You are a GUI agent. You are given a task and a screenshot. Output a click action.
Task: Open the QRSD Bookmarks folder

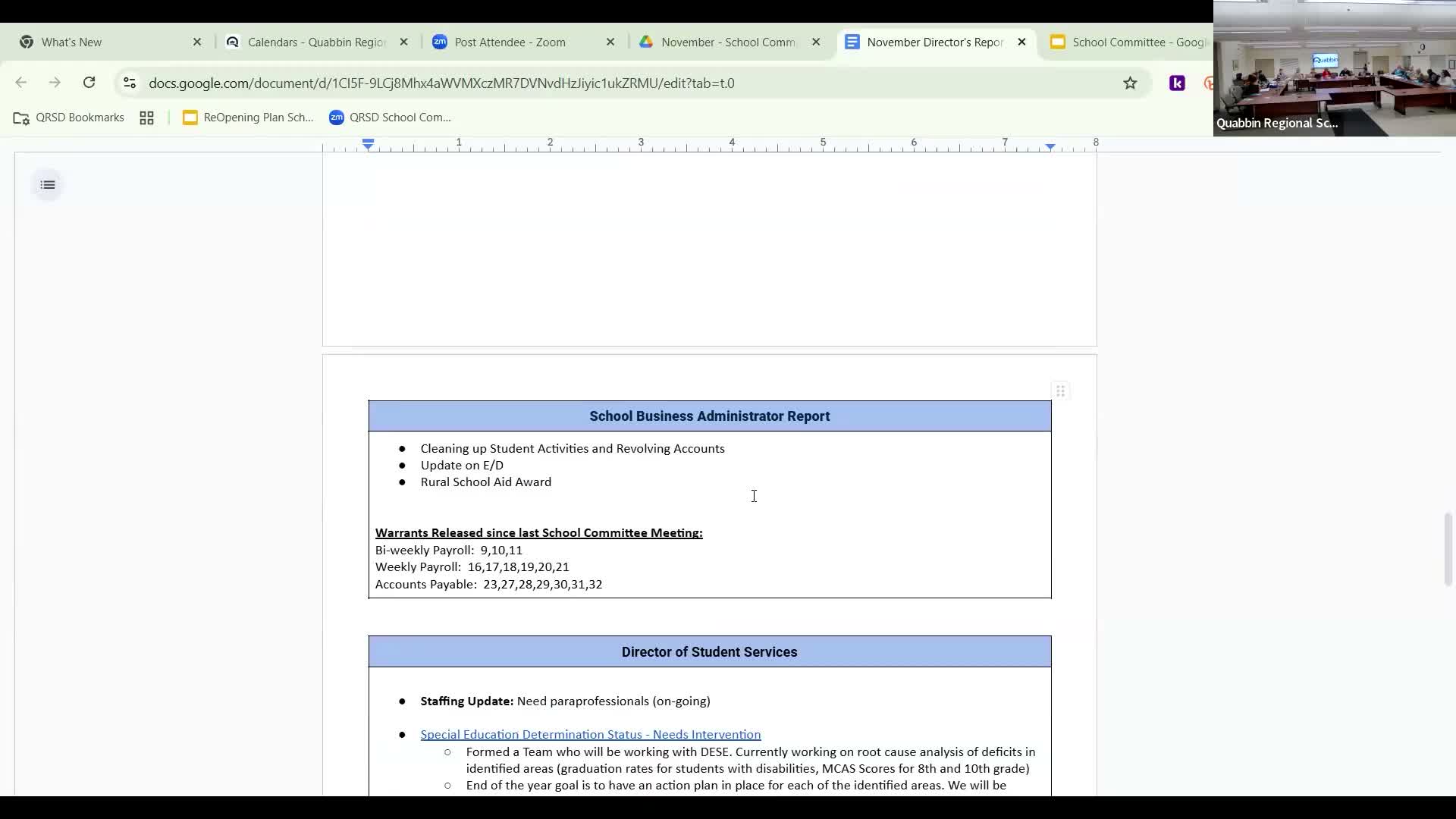(69, 118)
